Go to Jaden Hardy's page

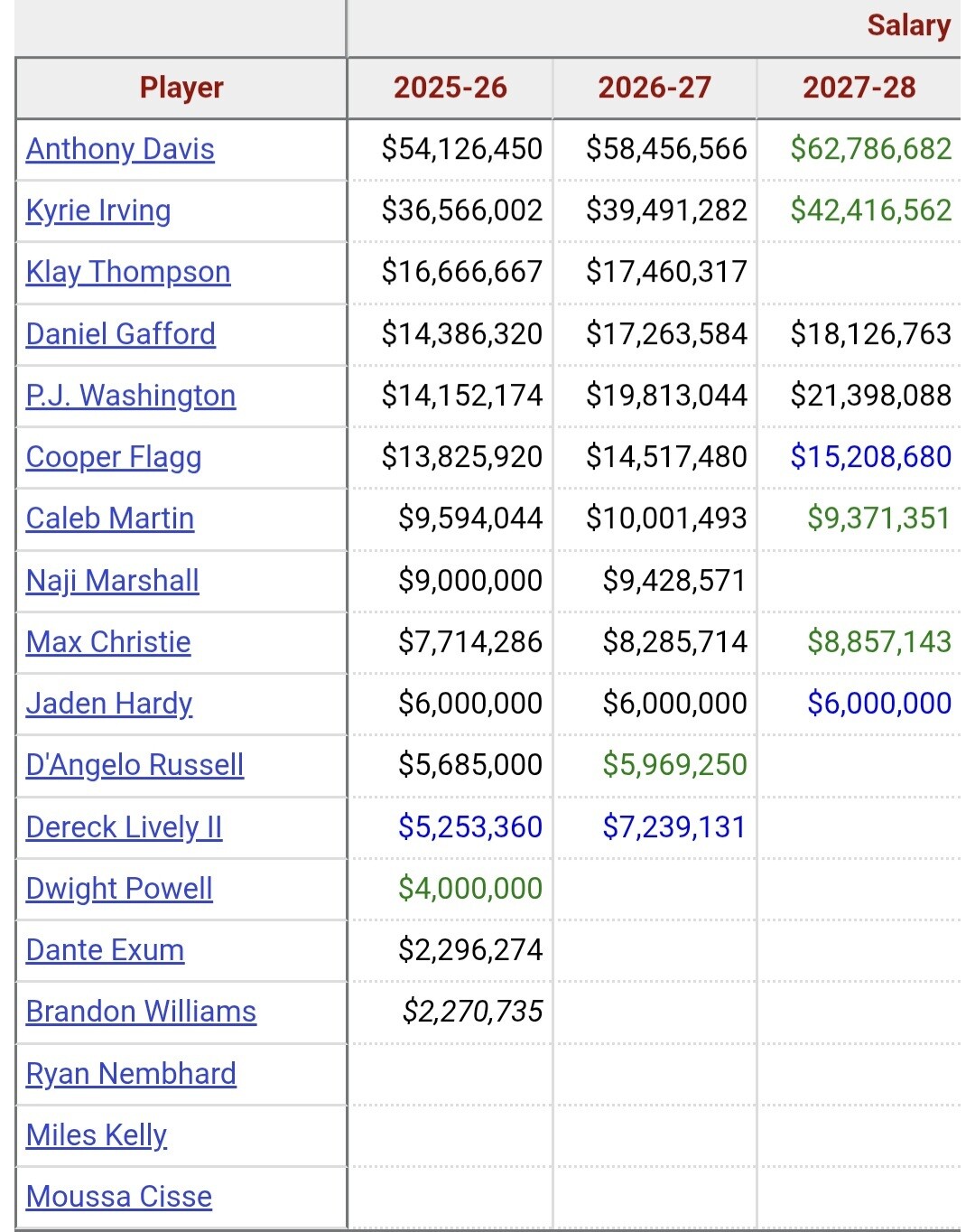click(x=109, y=704)
